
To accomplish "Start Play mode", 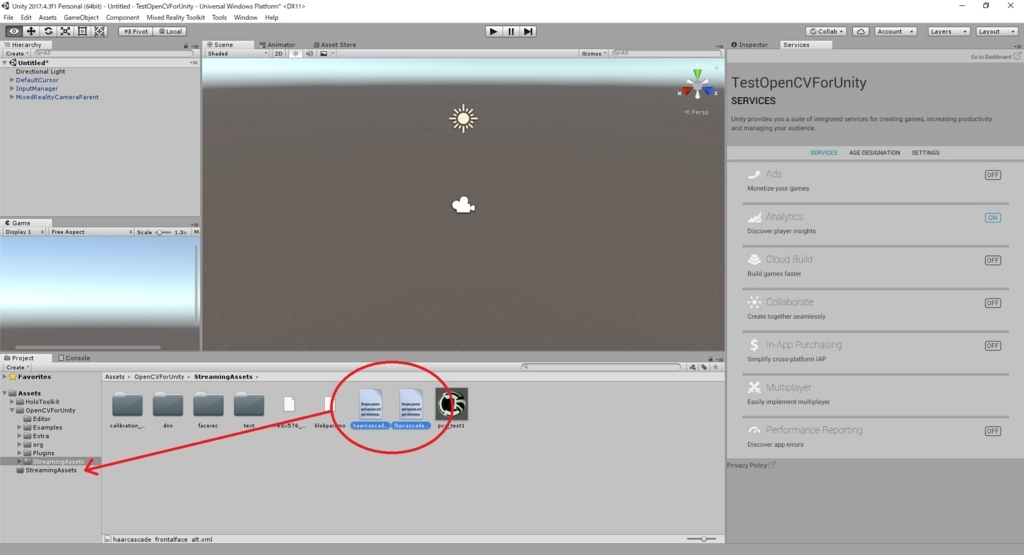I will coord(494,31).
